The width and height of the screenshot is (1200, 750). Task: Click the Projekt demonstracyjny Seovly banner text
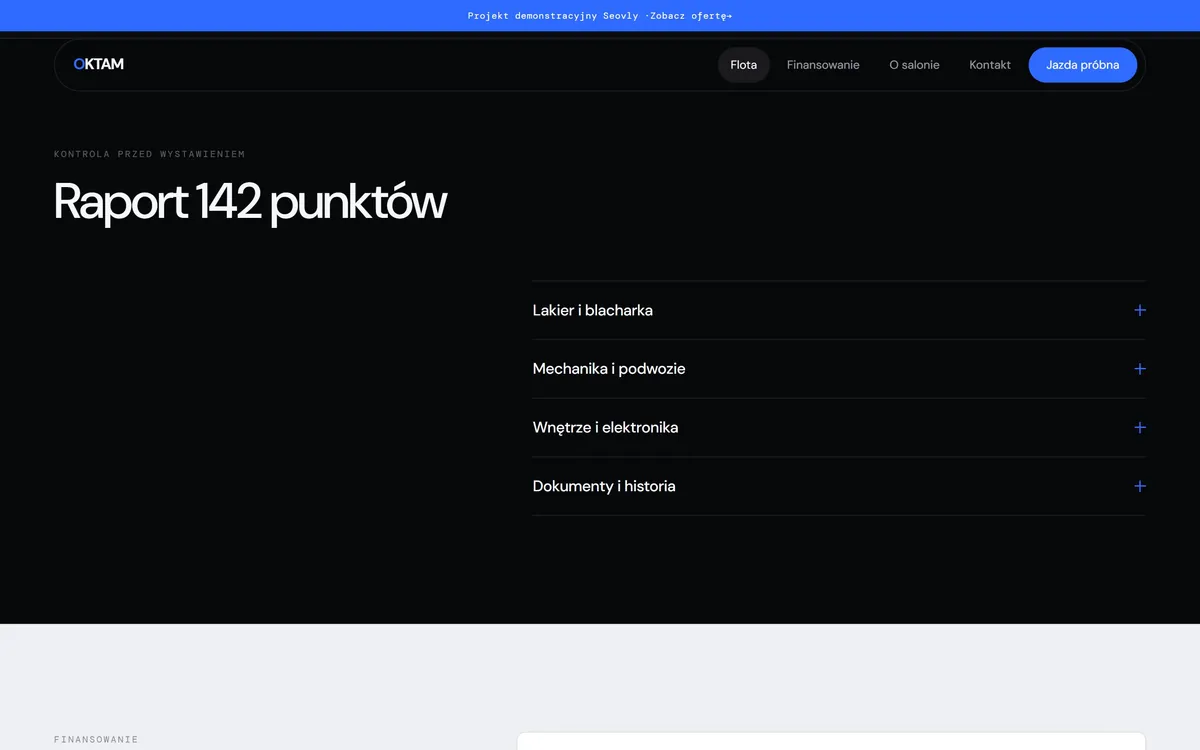pyautogui.click(x=554, y=16)
